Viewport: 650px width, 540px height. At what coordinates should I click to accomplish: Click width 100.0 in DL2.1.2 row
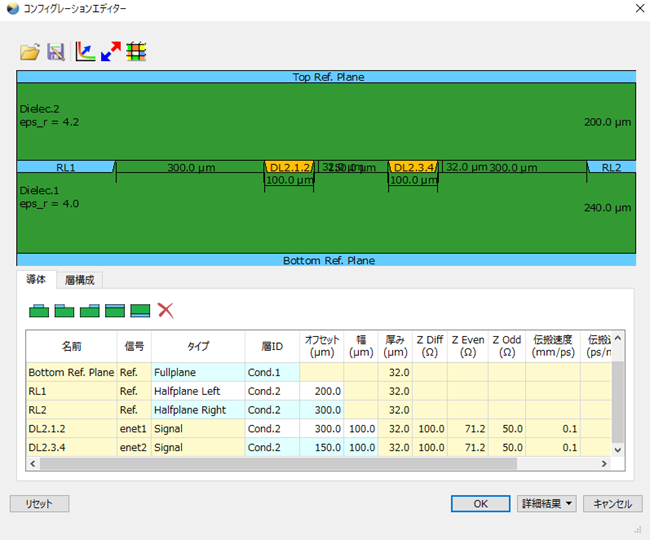click(x=361, y=429)
